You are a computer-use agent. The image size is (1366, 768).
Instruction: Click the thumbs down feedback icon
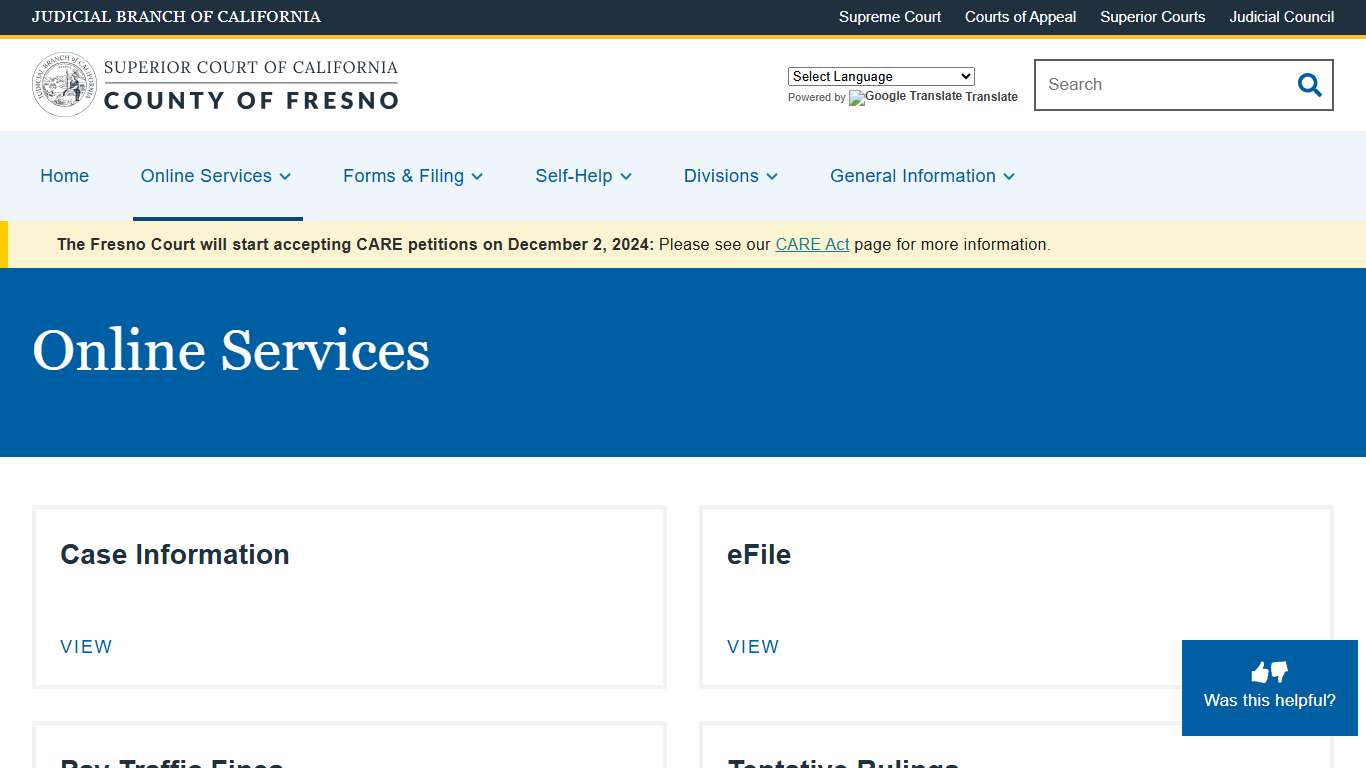point(1279,671)
